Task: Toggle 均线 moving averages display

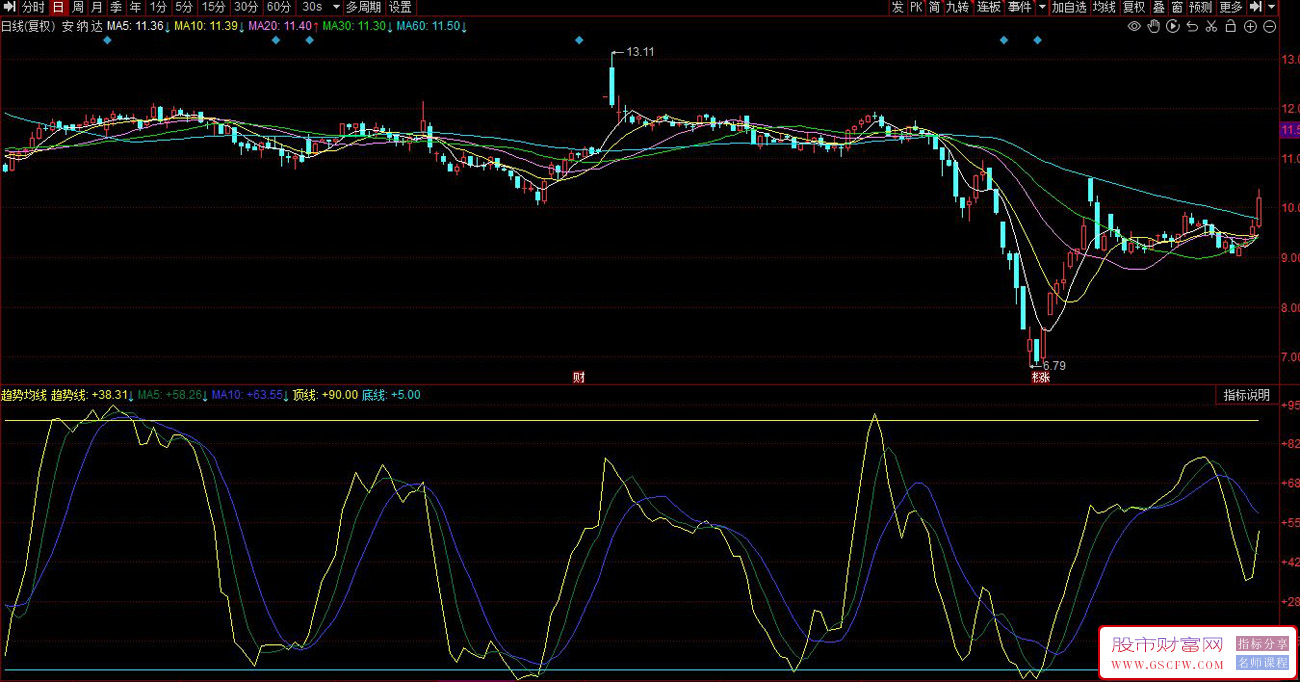Action: tap(1104, 7)
